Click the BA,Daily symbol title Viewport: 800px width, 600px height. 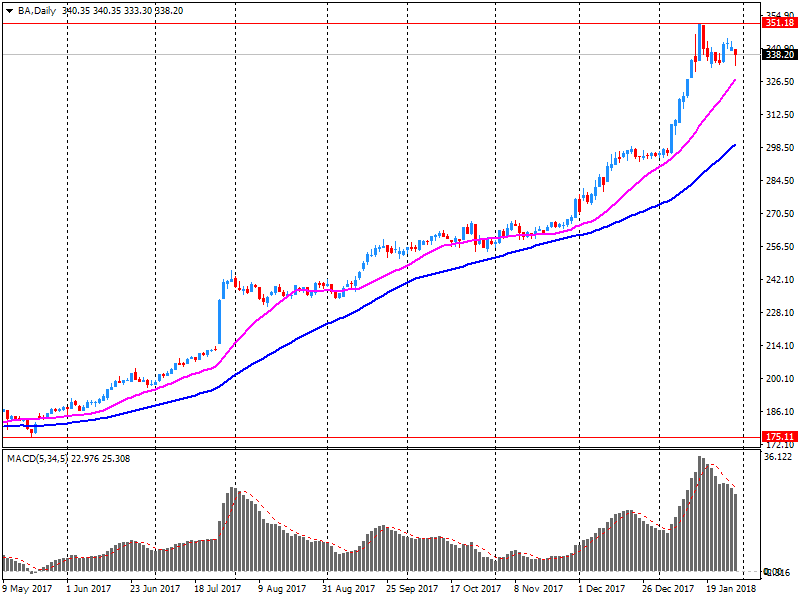click(37, 11)
